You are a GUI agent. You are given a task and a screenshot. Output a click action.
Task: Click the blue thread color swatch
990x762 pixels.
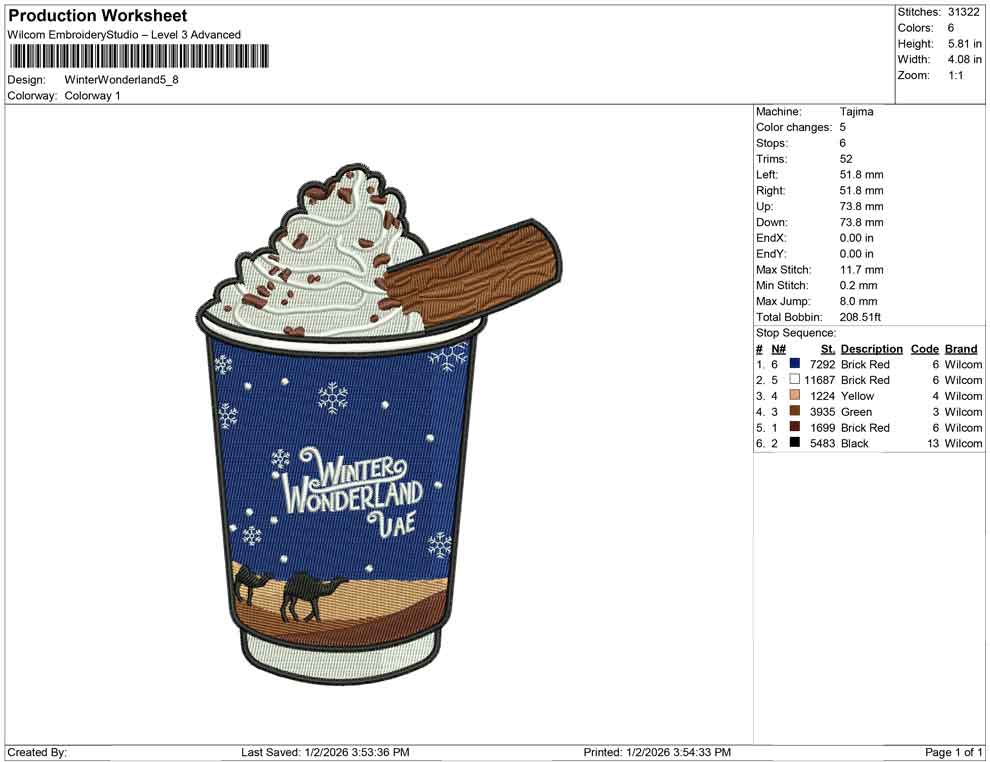(x=794, y=364)
